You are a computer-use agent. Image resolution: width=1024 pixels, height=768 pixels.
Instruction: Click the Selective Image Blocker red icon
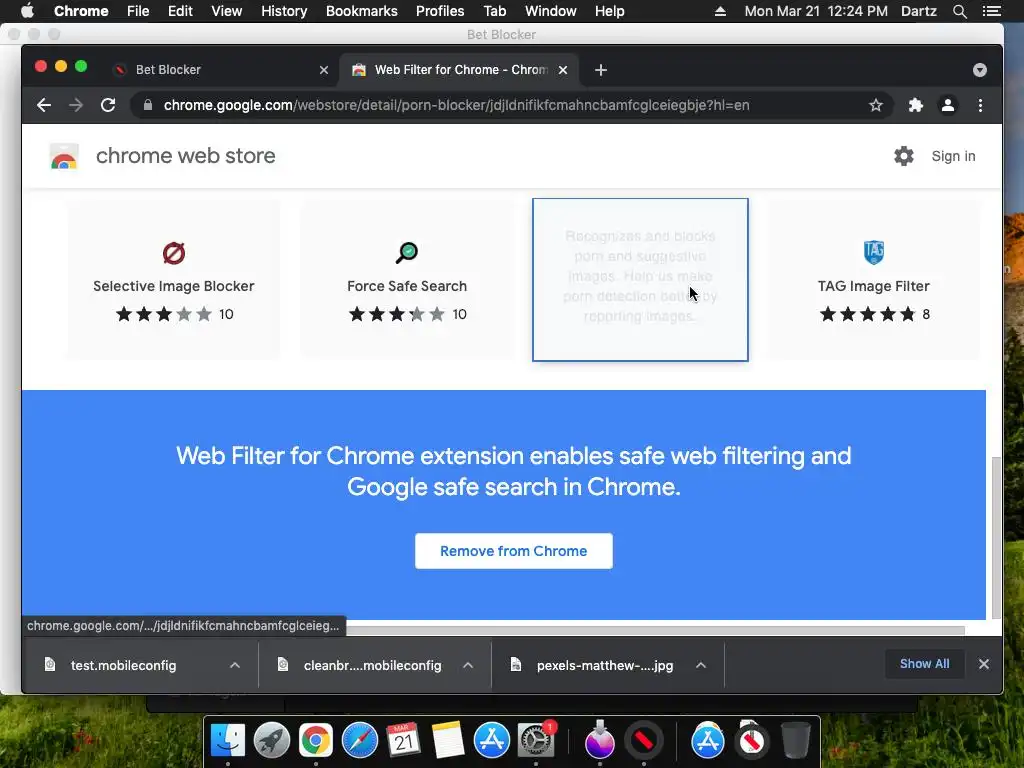174,253
